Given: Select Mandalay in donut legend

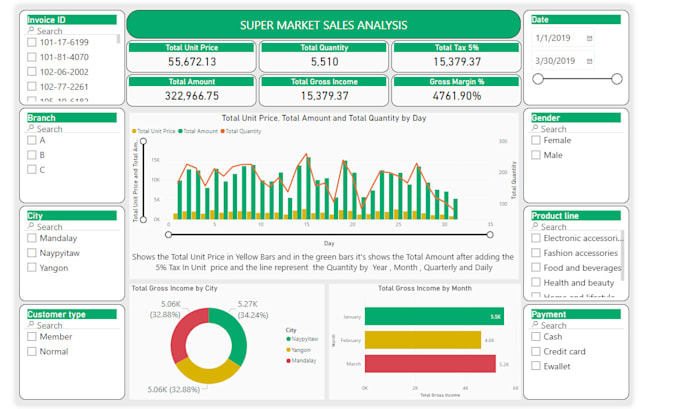Looking at the screenshot, I should pos(301,360).
